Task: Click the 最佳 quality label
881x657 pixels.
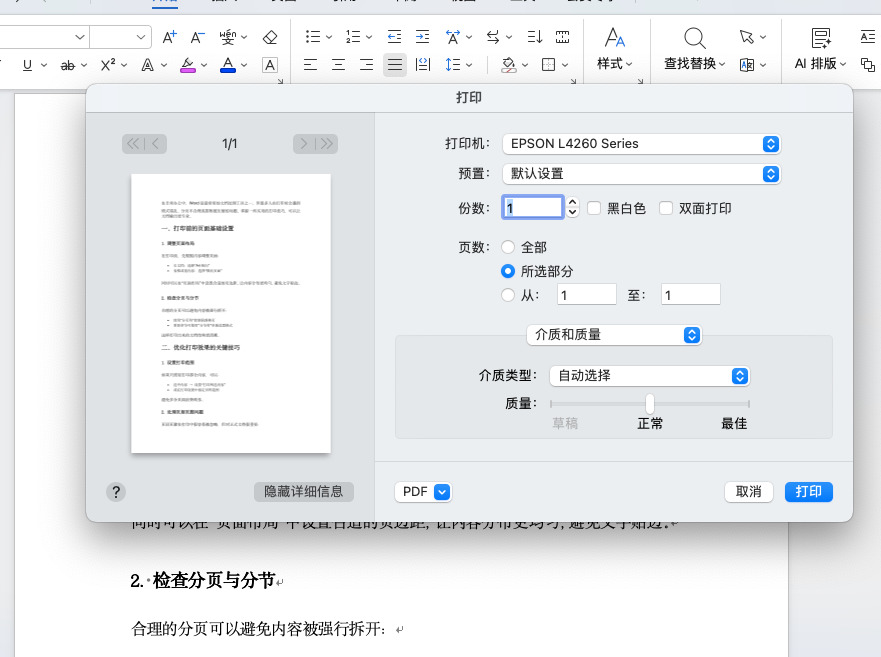Action: (x=734, y=424)
